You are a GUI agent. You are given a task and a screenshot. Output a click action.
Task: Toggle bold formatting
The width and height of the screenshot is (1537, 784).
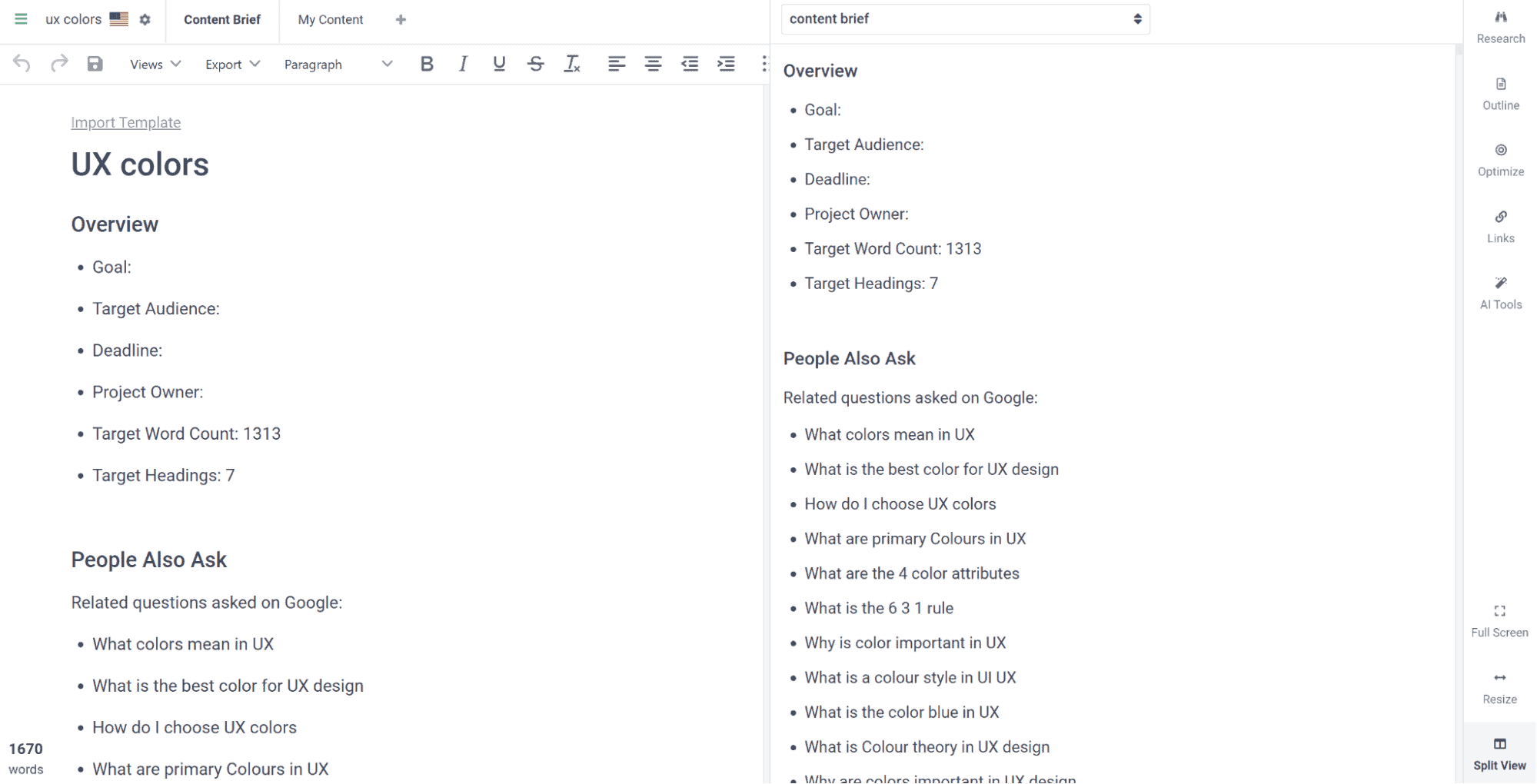point(426,64)
